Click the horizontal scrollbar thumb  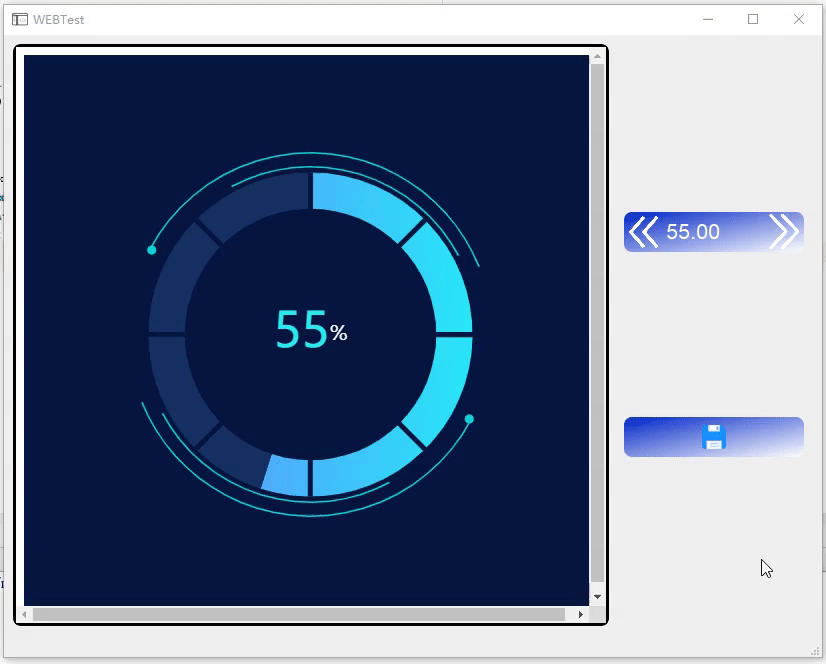(299, 614)
